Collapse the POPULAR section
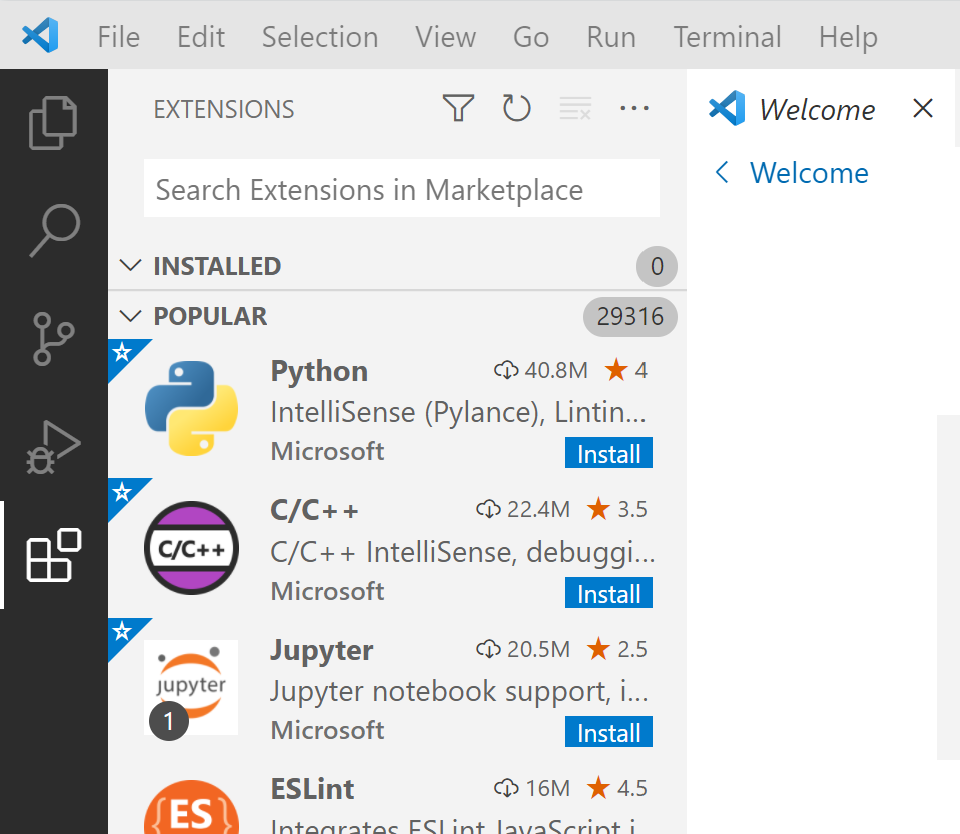960x834 pixels. click(130, 316)
